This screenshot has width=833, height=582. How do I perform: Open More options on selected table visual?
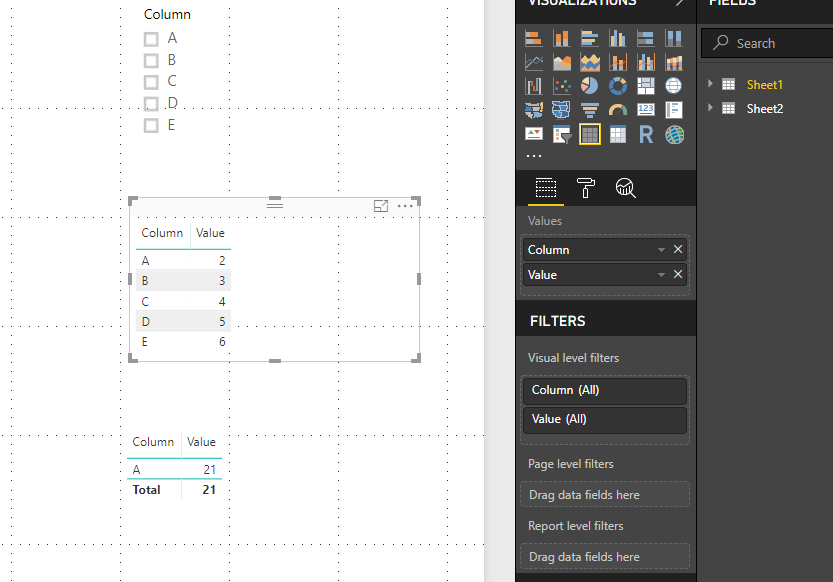point(405,206)
